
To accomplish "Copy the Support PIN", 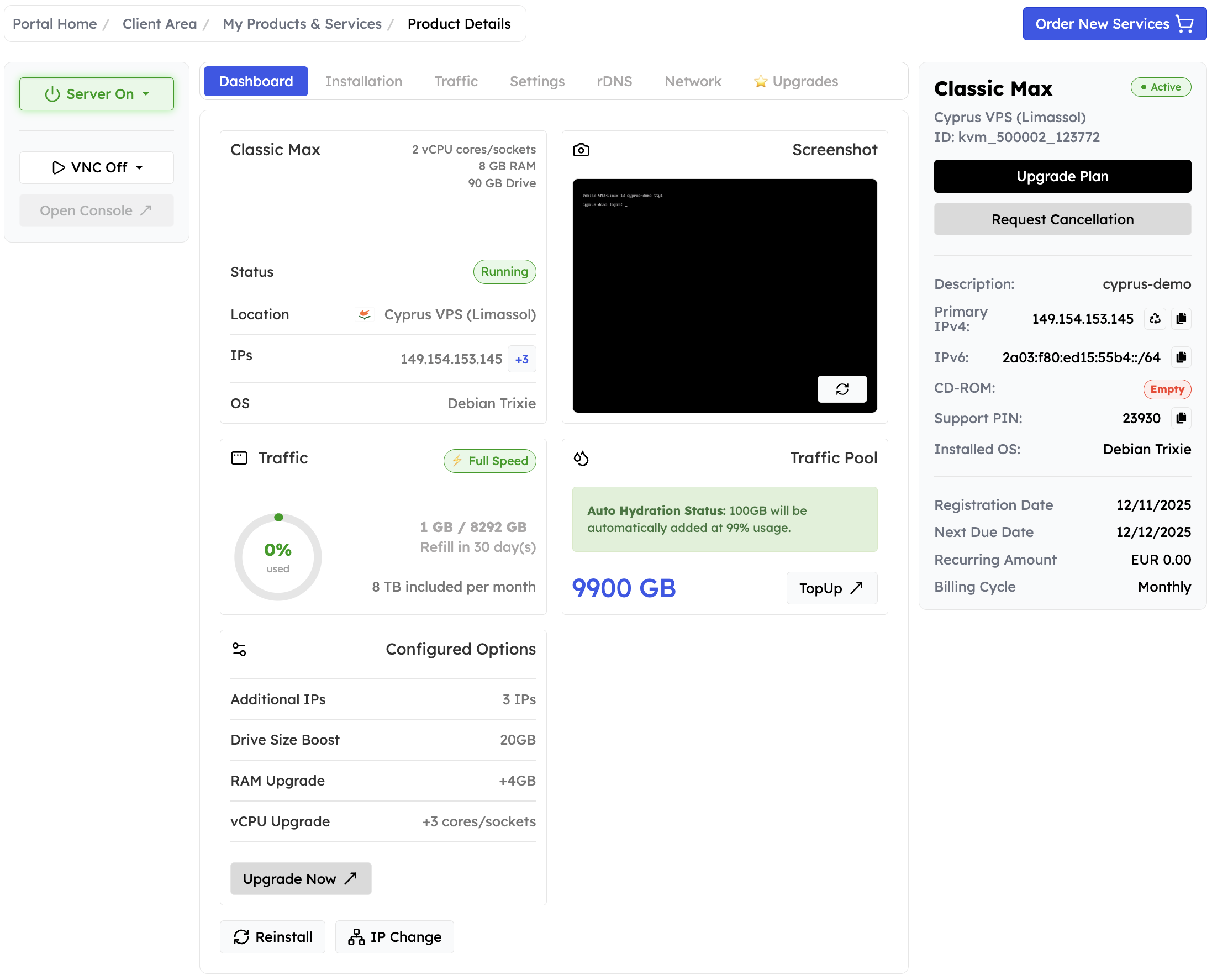I will click(1182, 418).
